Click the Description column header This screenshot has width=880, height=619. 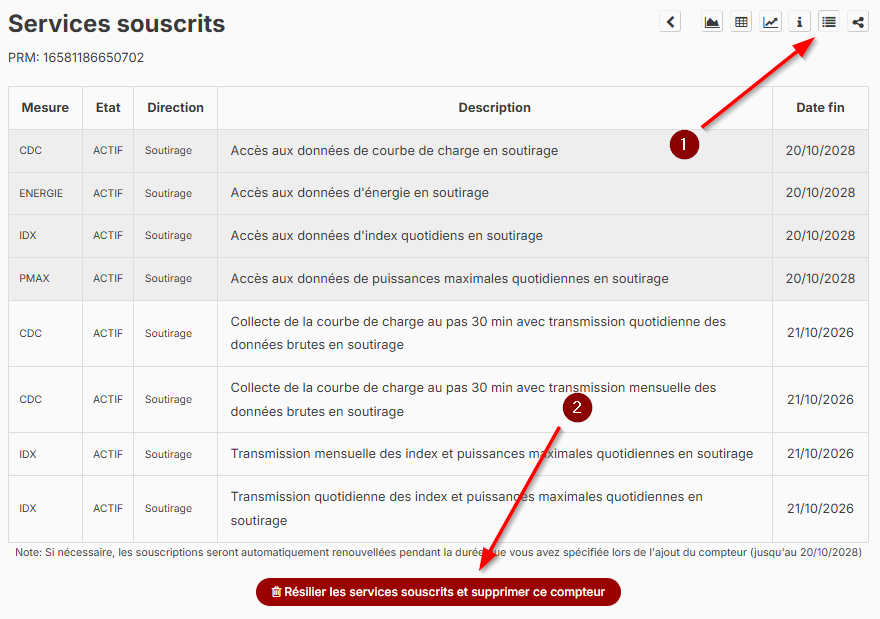coord(494,108)
